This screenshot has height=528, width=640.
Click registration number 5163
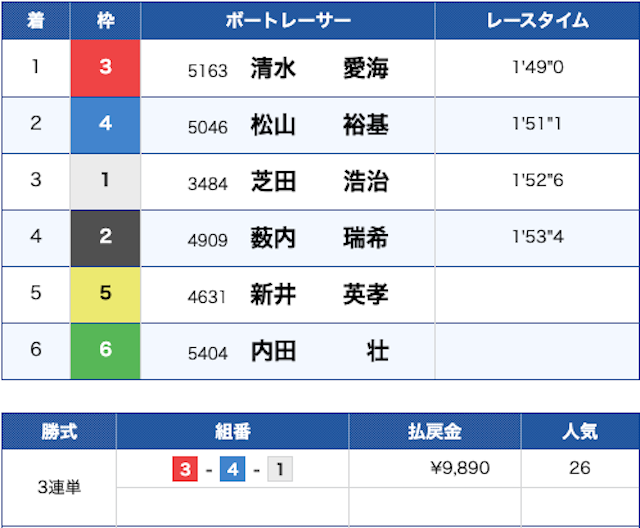pos(208,70)
